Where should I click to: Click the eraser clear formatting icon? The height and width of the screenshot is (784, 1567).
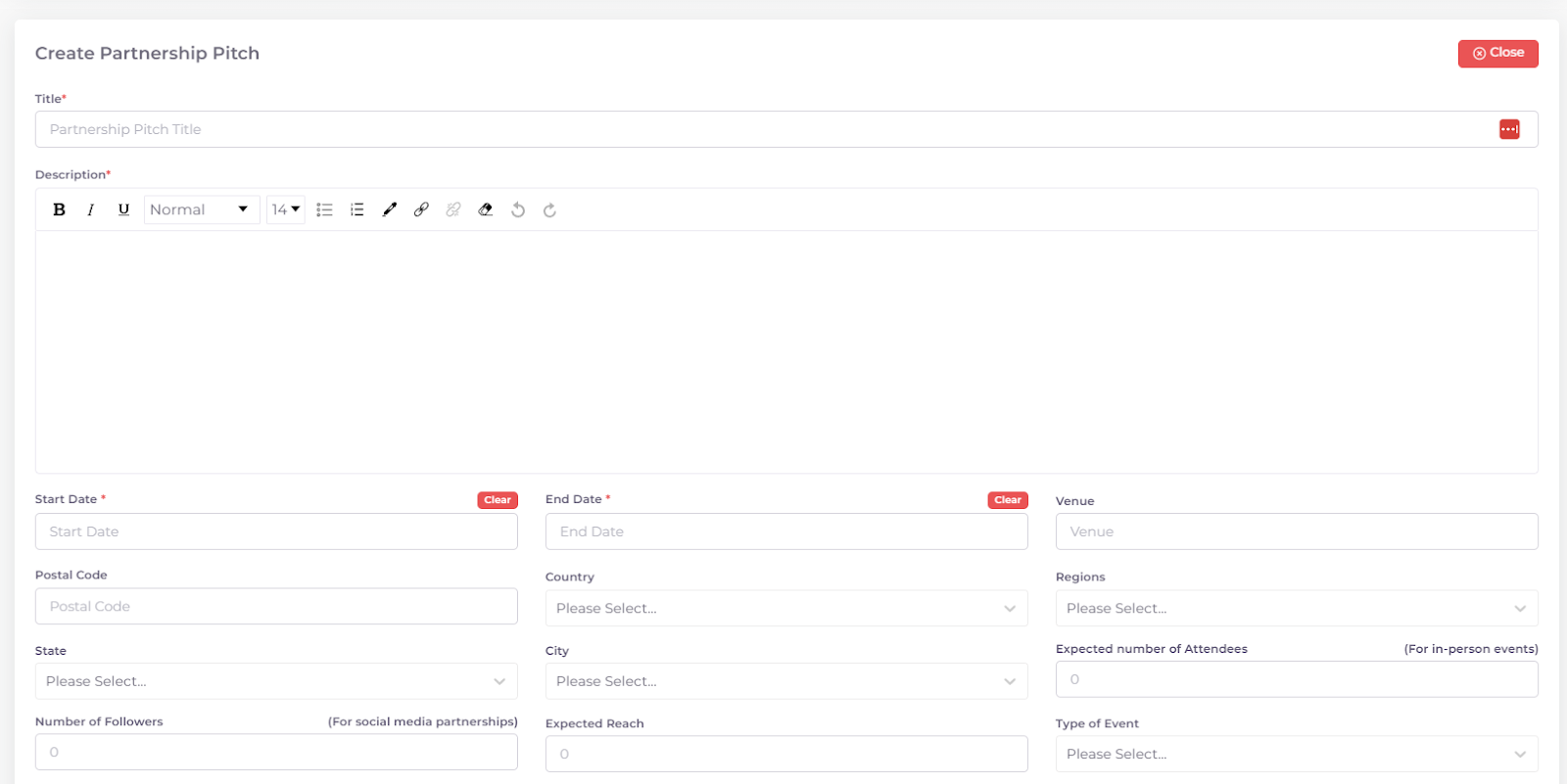(486, 209)
